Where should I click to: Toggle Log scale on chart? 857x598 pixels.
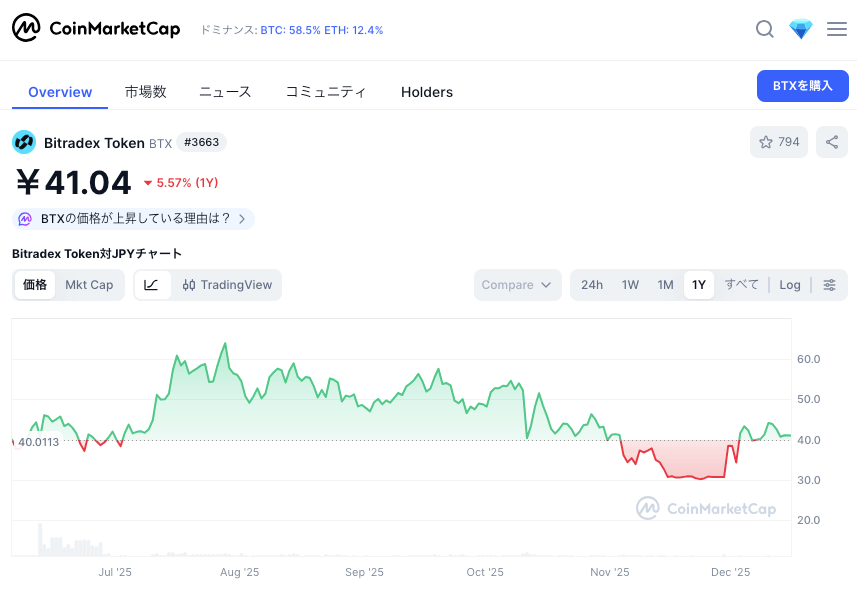tap(790, 285)
